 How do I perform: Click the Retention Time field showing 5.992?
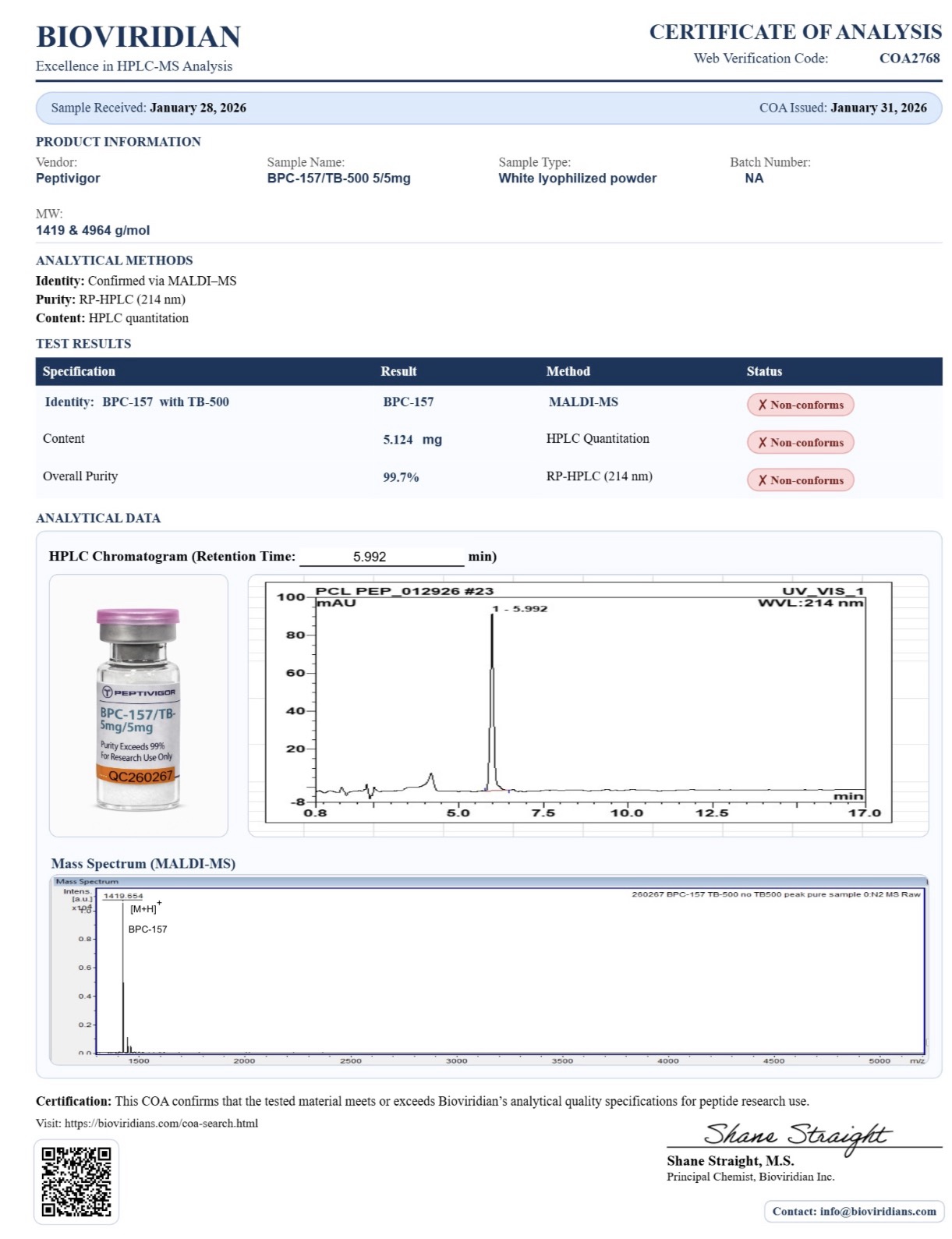[381, 557]
